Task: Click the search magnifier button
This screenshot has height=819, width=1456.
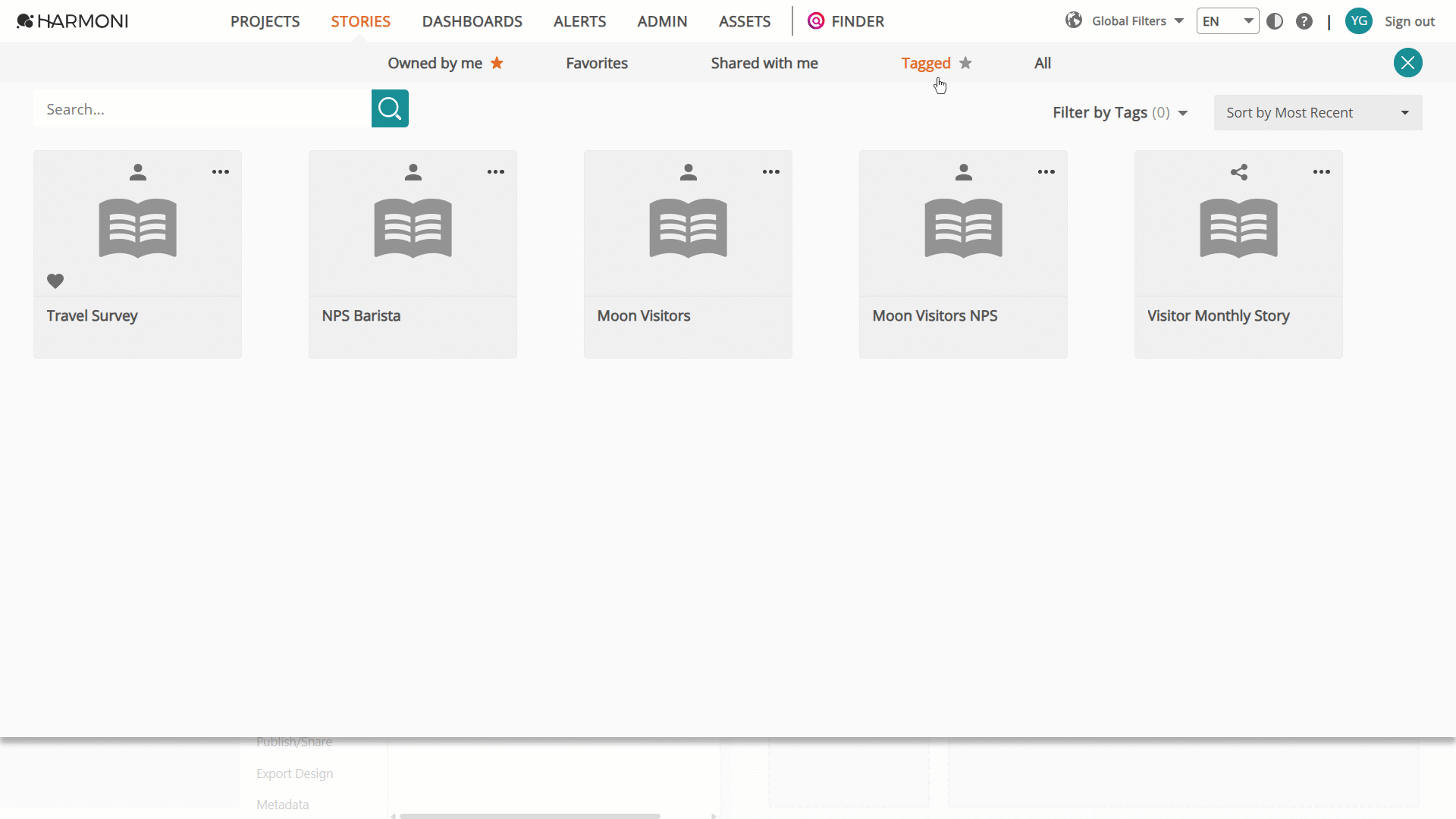Action: point(390,108)
